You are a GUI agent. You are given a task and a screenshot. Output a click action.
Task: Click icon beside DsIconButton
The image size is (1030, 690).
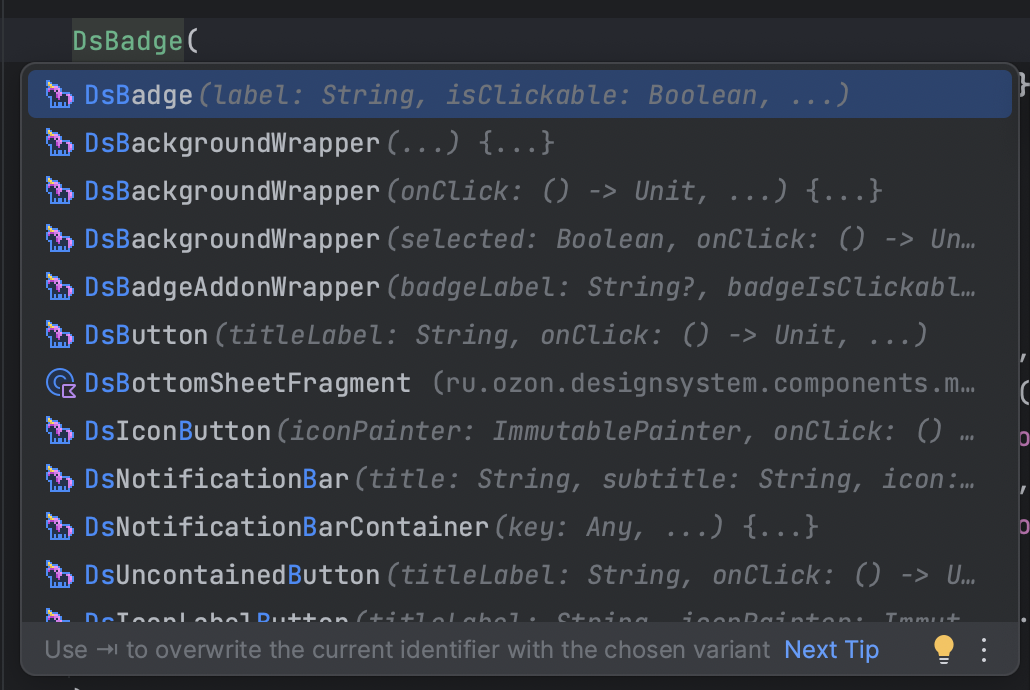tap(59, 430)
